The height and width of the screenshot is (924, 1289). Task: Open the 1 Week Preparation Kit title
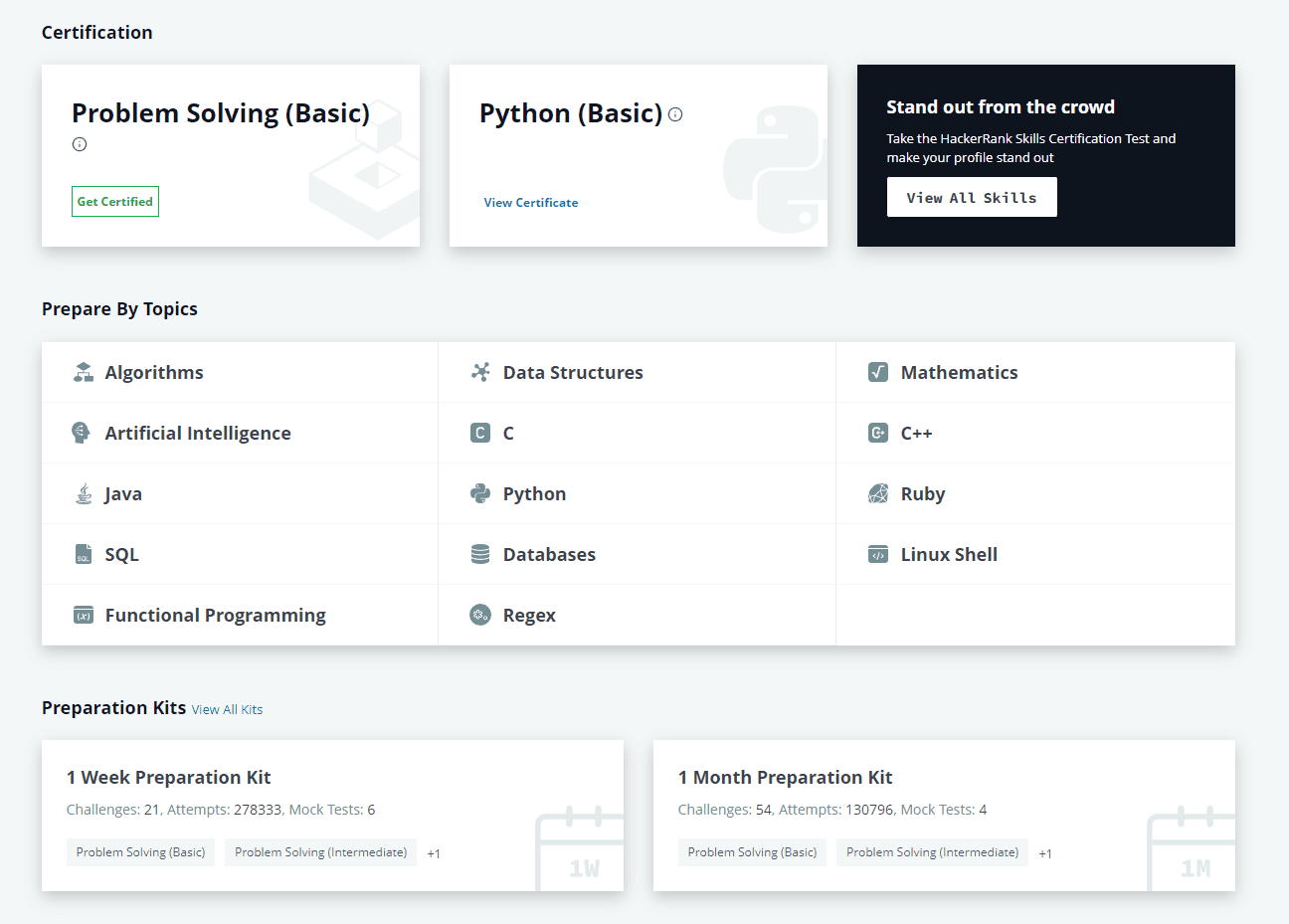(x=169, y=777)
